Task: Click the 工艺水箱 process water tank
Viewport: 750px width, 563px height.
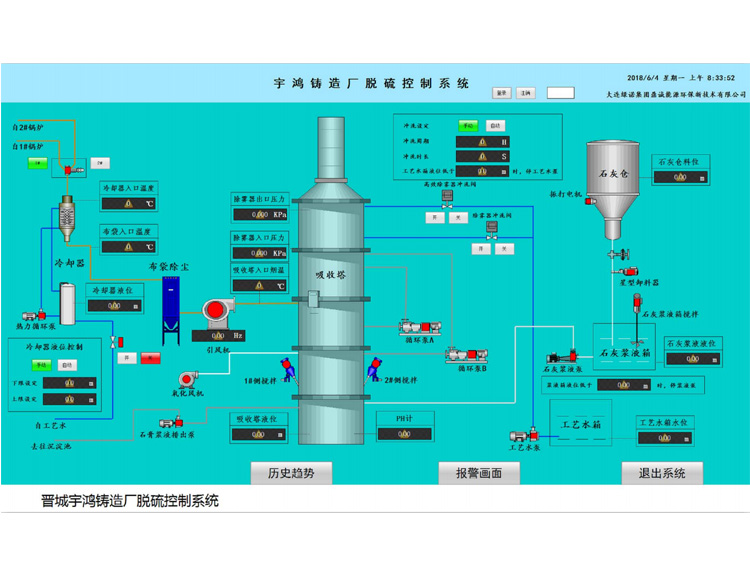Action: (580, 423)
